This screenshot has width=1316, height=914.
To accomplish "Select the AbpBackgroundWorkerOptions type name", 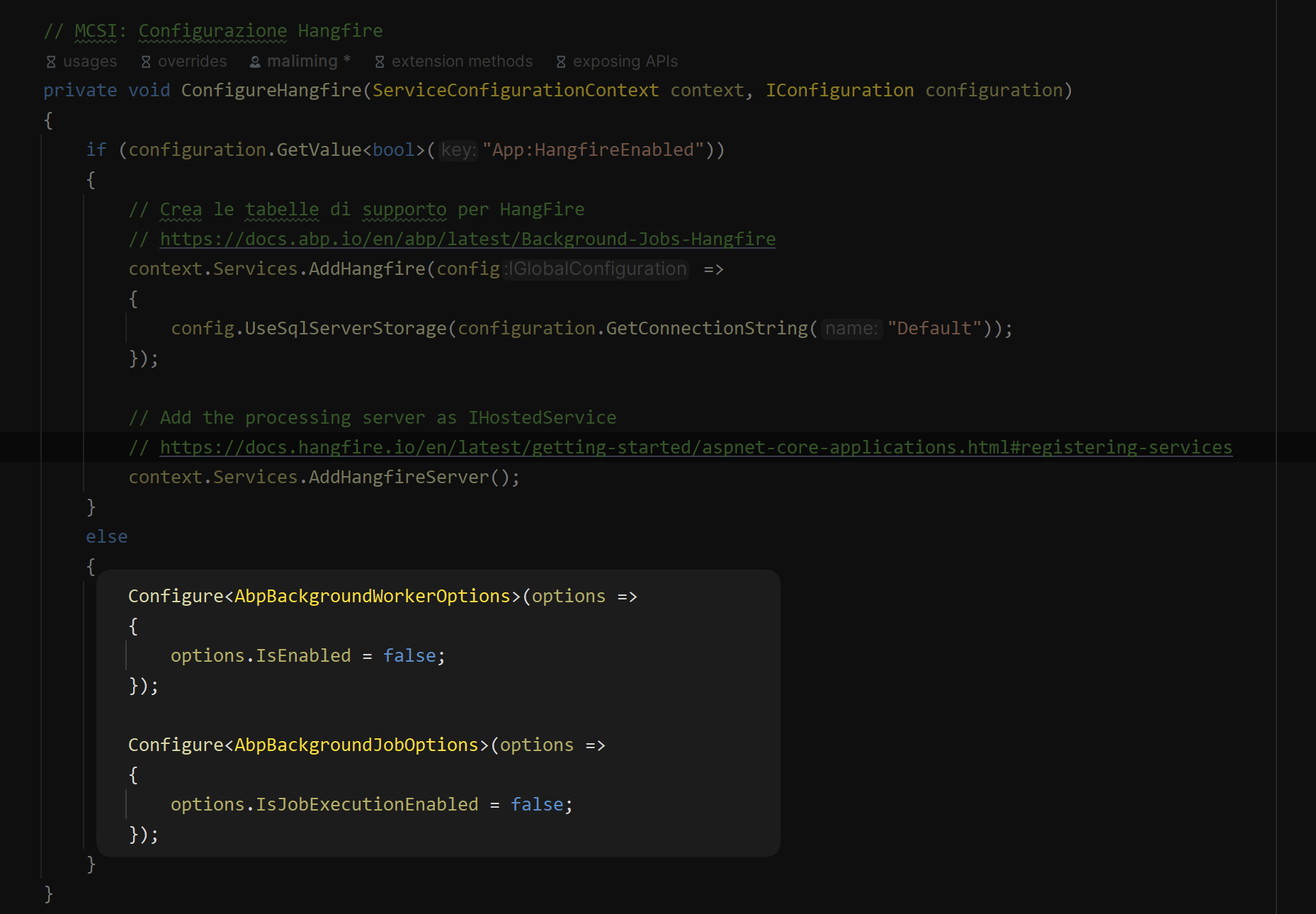I will (x=373, y=597).
